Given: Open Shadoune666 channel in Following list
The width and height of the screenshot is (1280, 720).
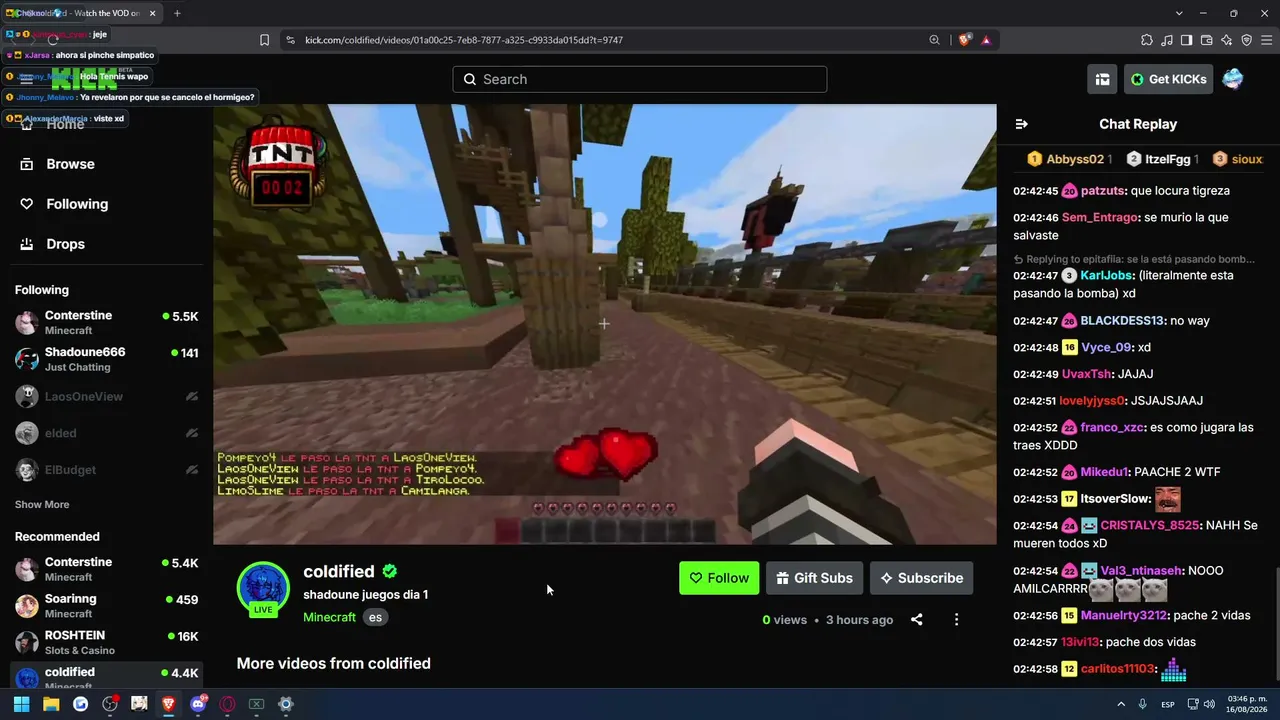Looking at the screenshot, I should click(x=106, y=359).
